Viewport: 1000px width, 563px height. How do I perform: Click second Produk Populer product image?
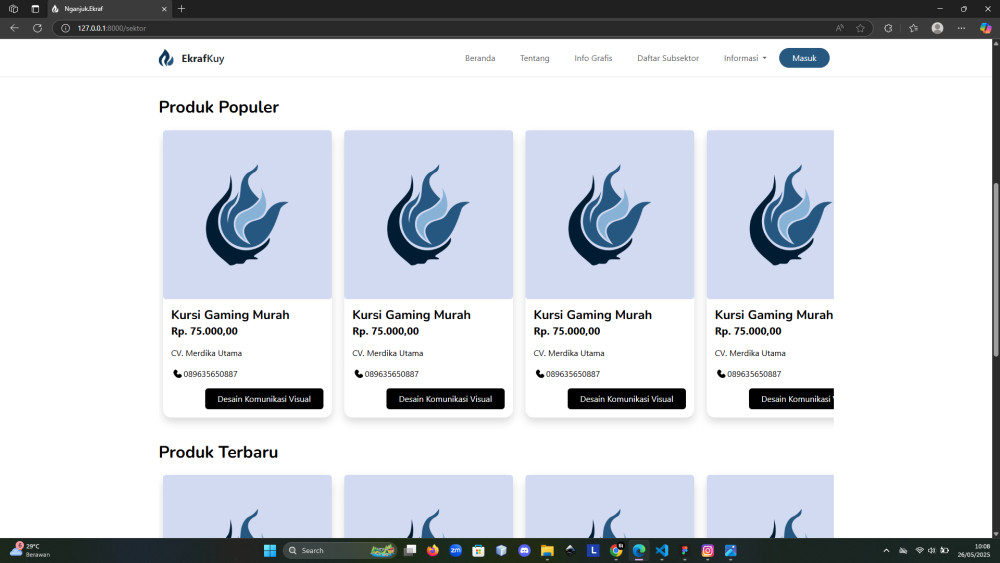429,215
